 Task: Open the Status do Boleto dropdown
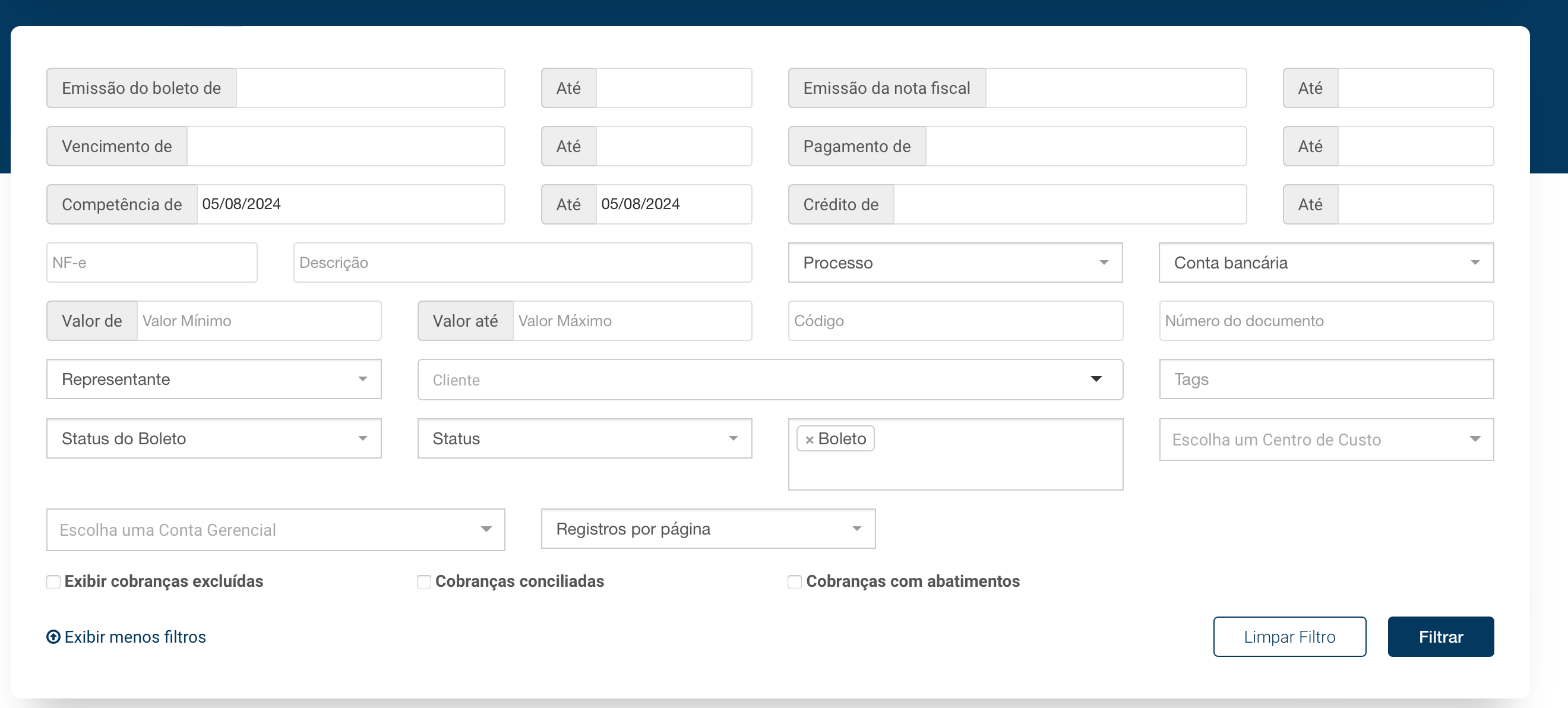(x=214, y=438)
